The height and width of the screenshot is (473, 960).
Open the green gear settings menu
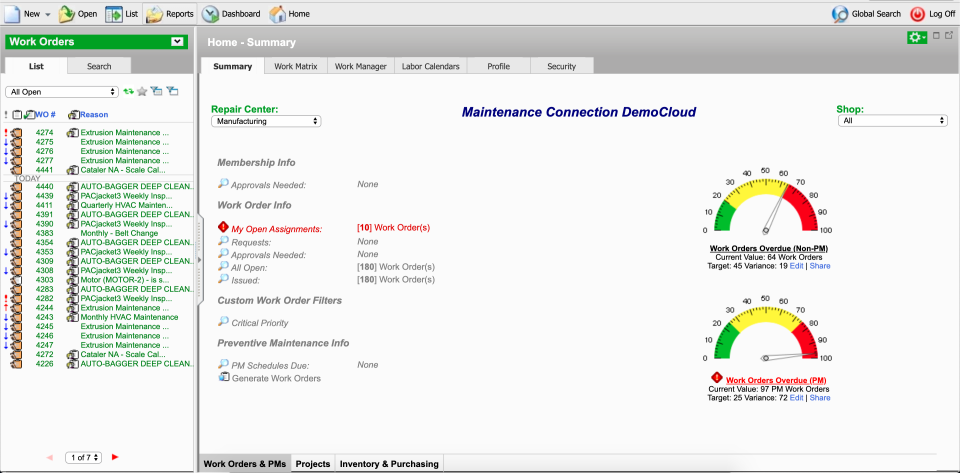917,37
